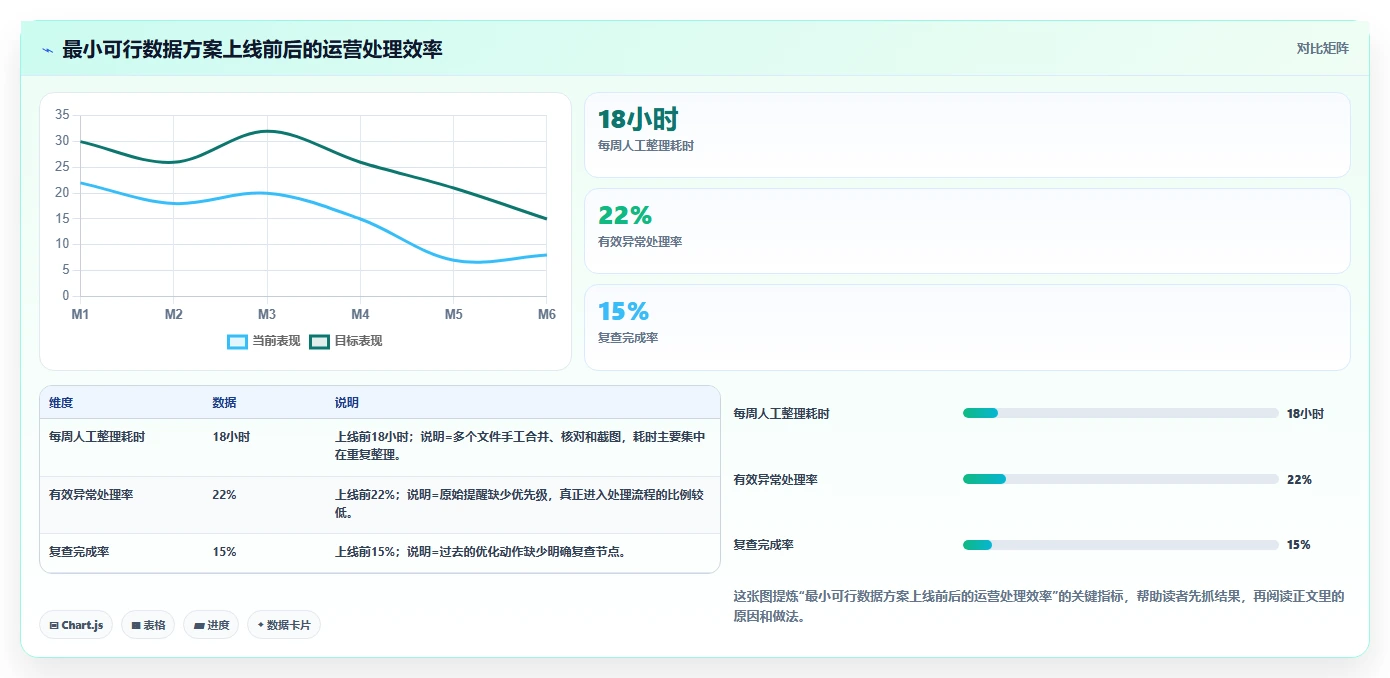This screenshot has width=1390, height=678.
Task: Click the lightning icon beside the title
Action: click(47, 50)
